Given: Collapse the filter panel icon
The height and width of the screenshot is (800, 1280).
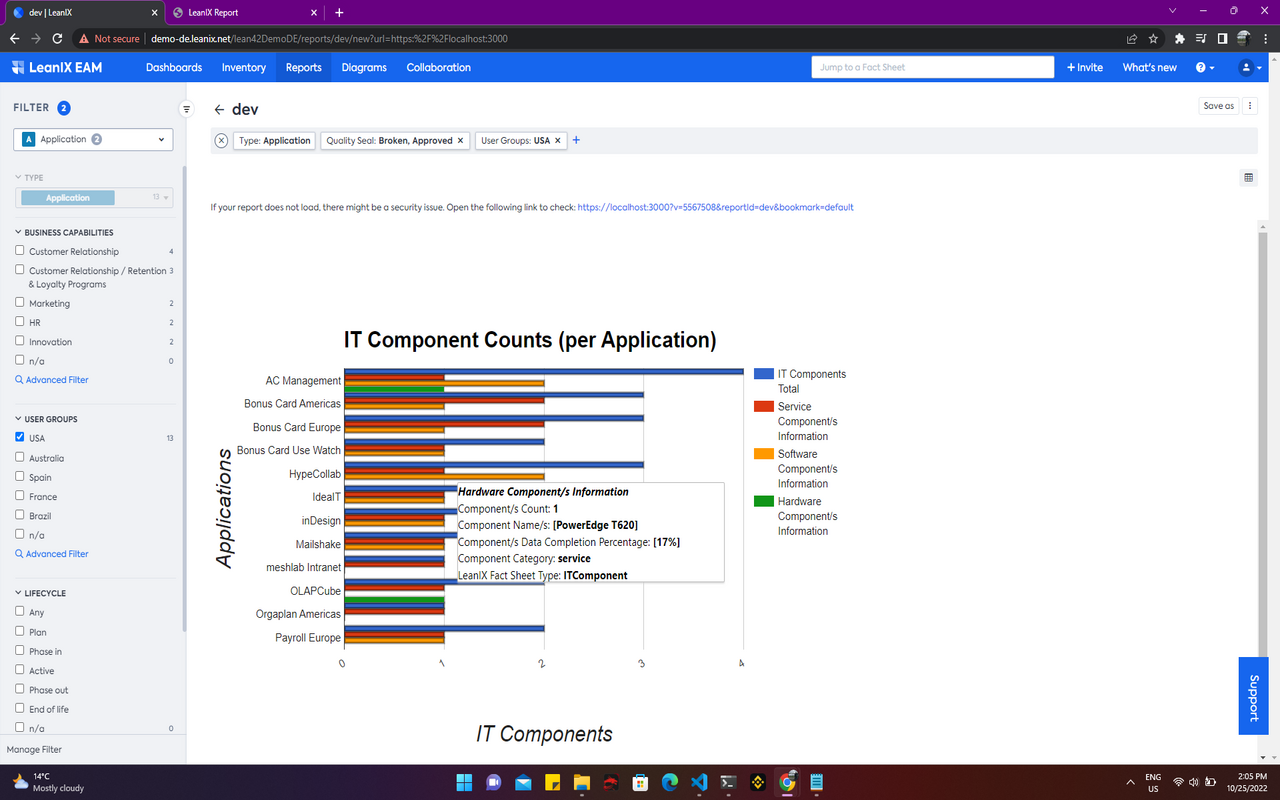Looking at the screenshot, I should point(186,109).
